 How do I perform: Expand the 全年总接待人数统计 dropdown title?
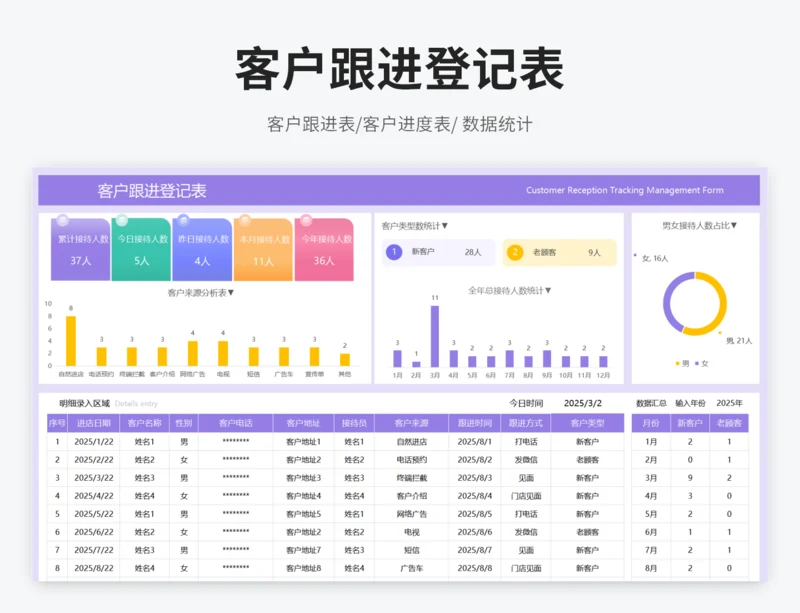coord(510,291)
